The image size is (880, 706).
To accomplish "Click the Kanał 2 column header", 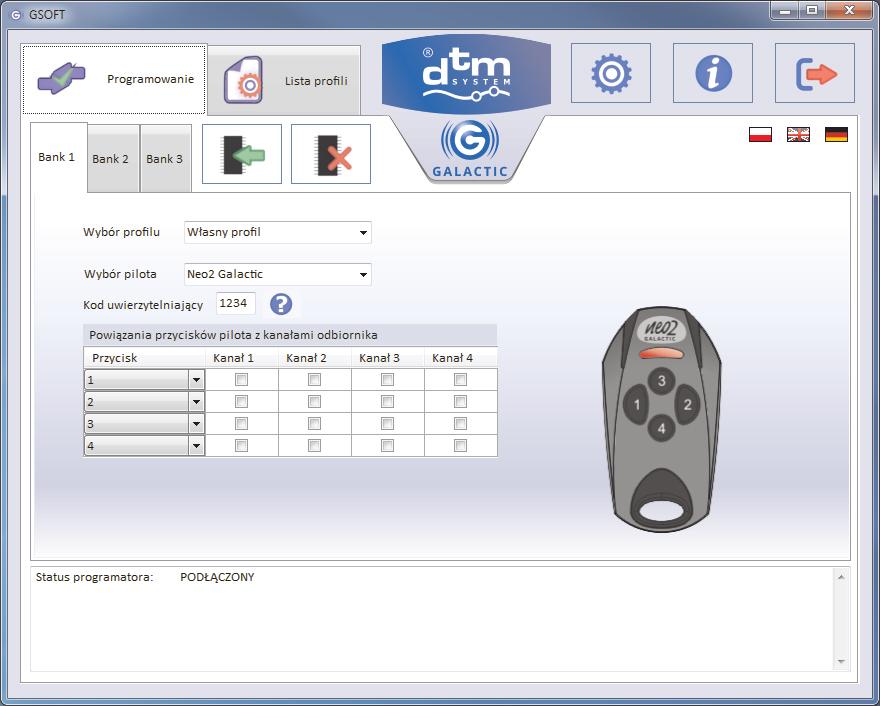I will pyautogui.click(x=314, y=358).
